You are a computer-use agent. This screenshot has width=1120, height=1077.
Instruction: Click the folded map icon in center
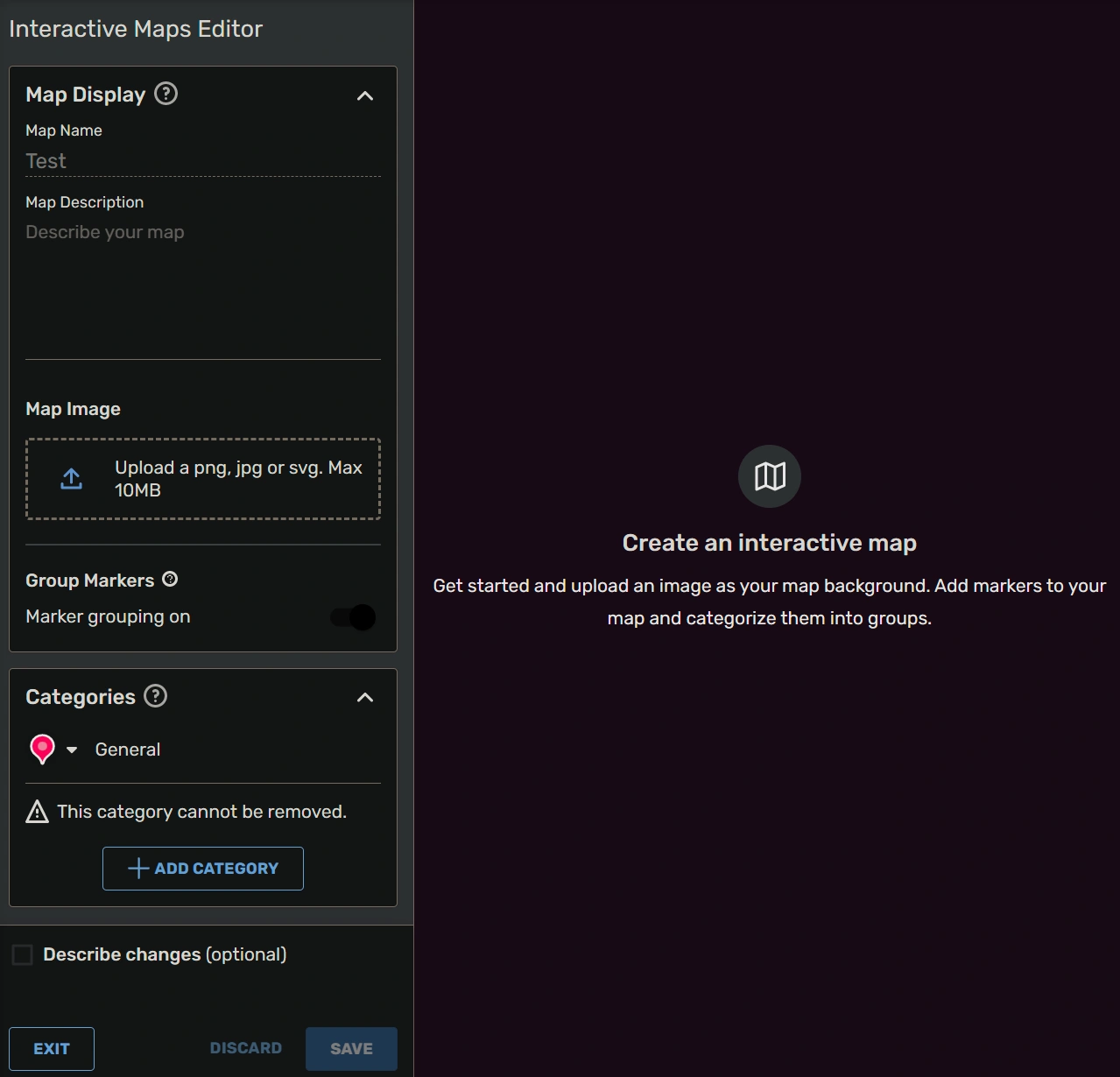(770, 476)
